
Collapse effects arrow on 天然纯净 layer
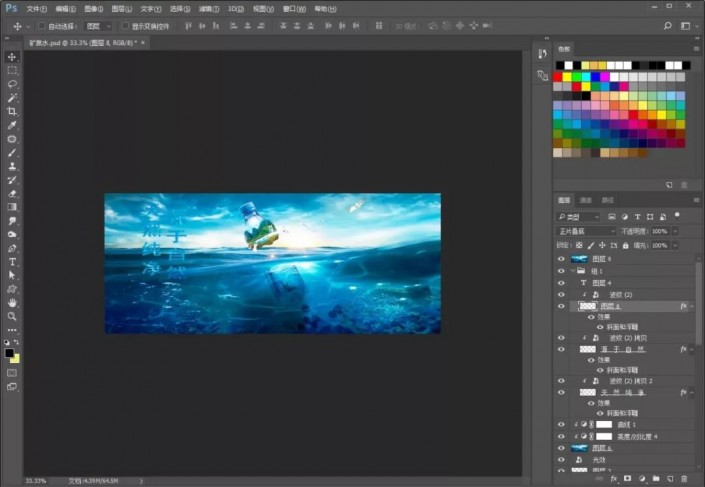coord(692,393)
